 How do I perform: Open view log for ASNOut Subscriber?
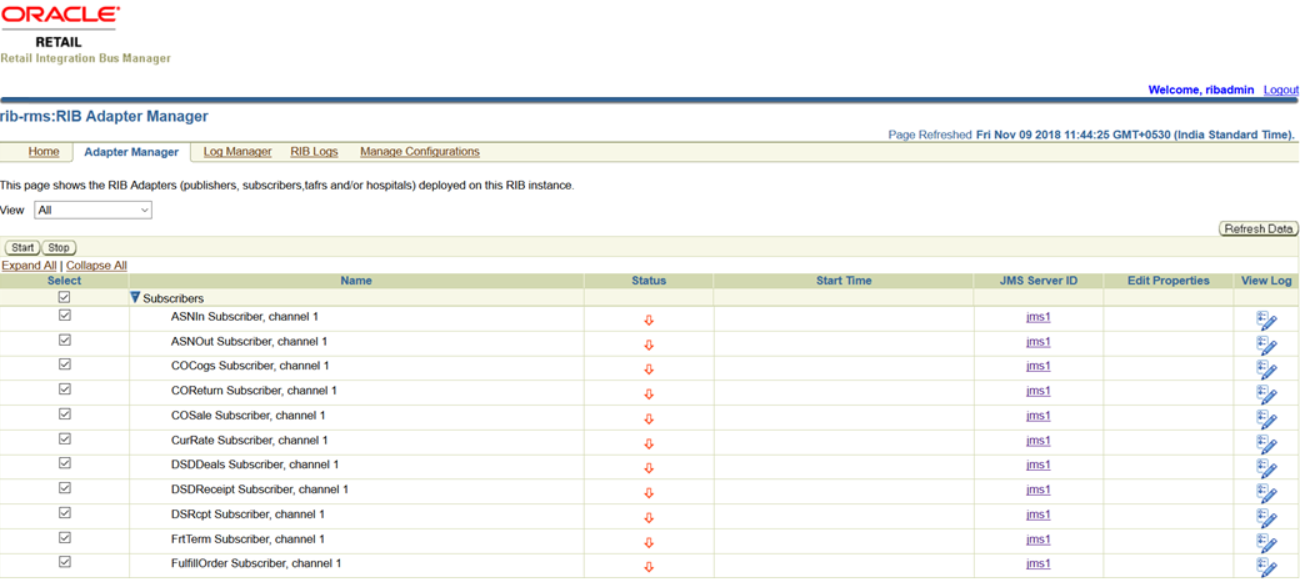(1267, 345)
